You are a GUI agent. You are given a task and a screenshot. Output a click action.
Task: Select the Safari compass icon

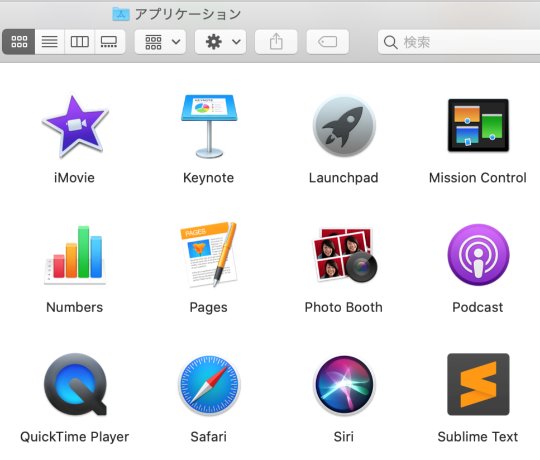click(x=209, y=385)
